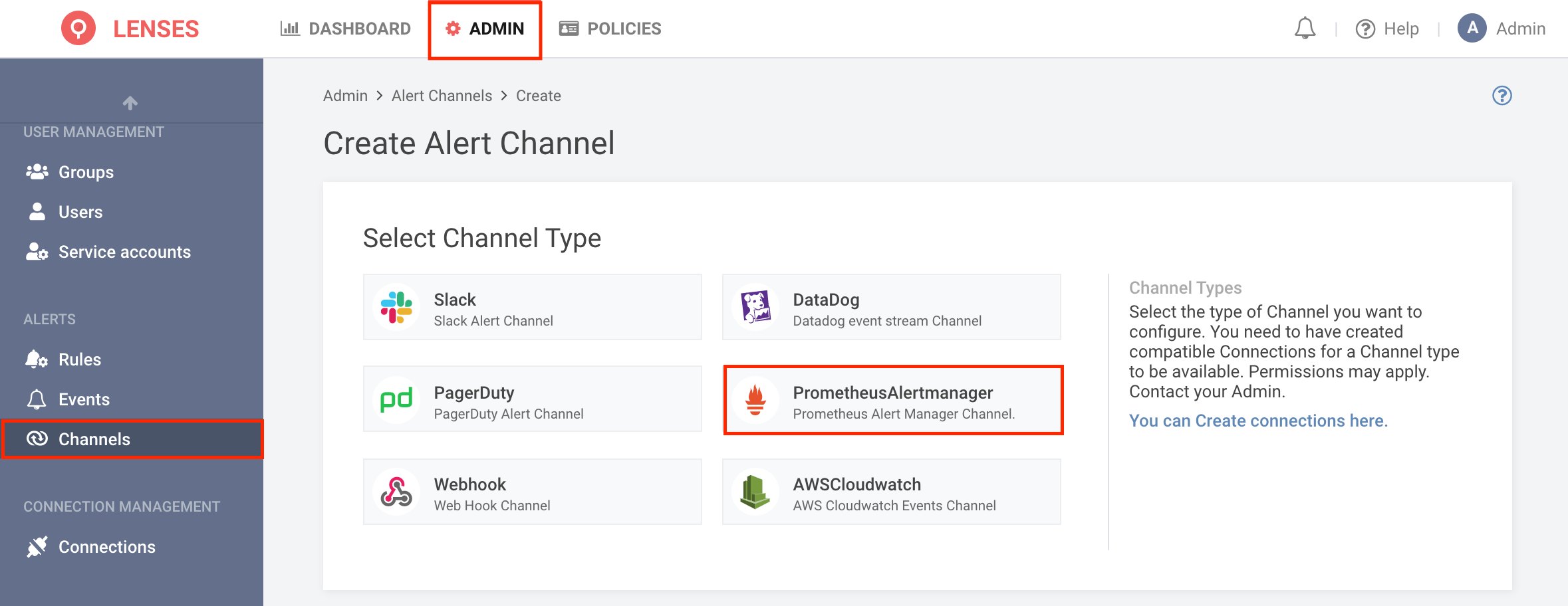Click the Help circle question icon
The image size is (1568, 606).
coord(1365,29)
